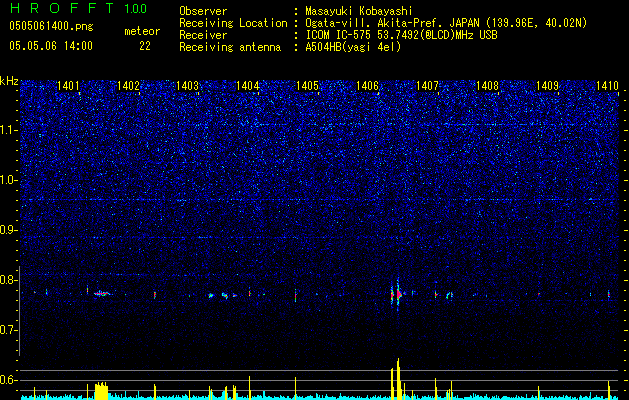This screenshot has height=400, width=629.
Task: Click the 'Receiving Location' label
Action: 233,24
